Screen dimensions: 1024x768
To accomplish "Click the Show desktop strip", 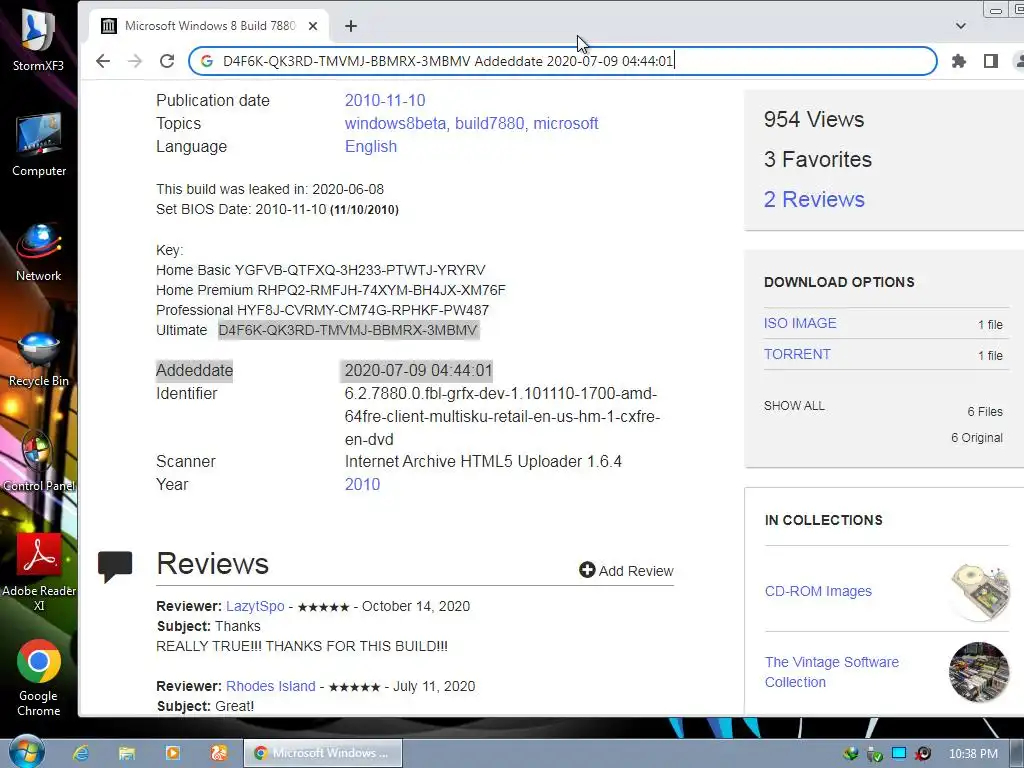I will coord(1018,753).
